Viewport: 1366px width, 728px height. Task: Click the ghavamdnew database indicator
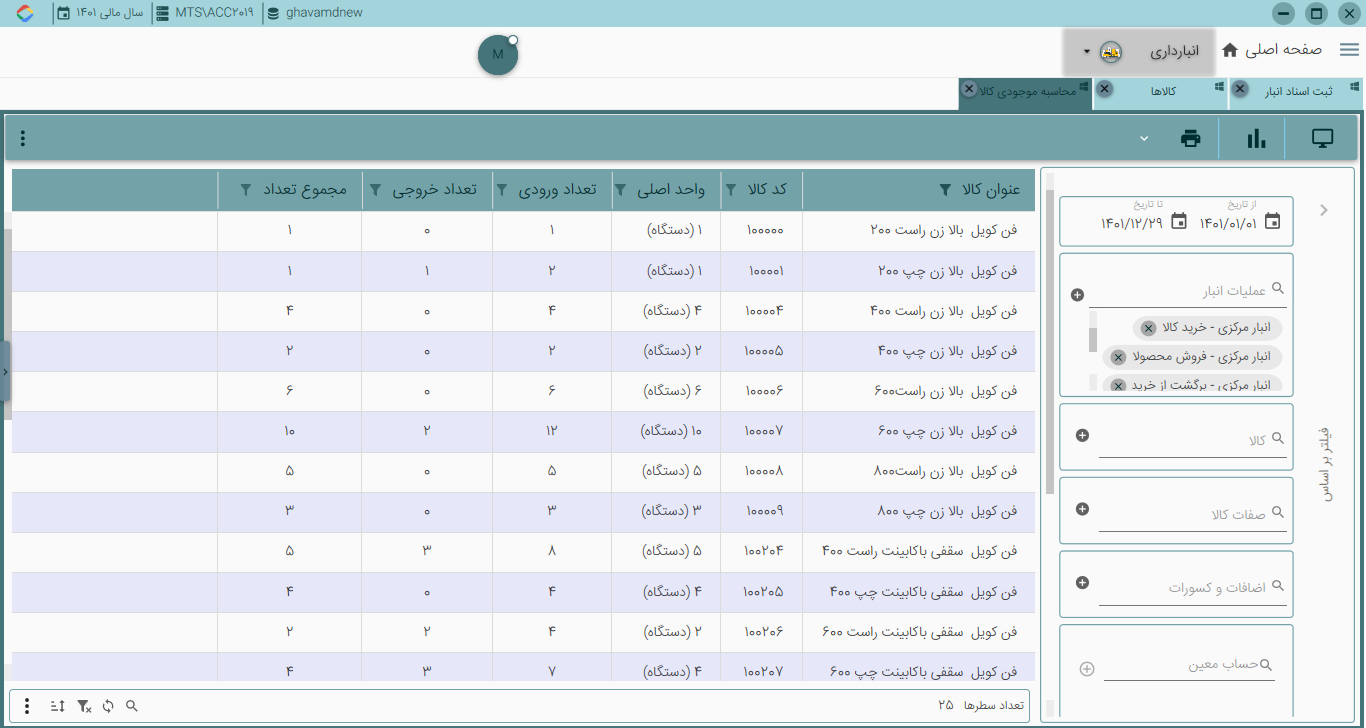[x=315, y=14]
